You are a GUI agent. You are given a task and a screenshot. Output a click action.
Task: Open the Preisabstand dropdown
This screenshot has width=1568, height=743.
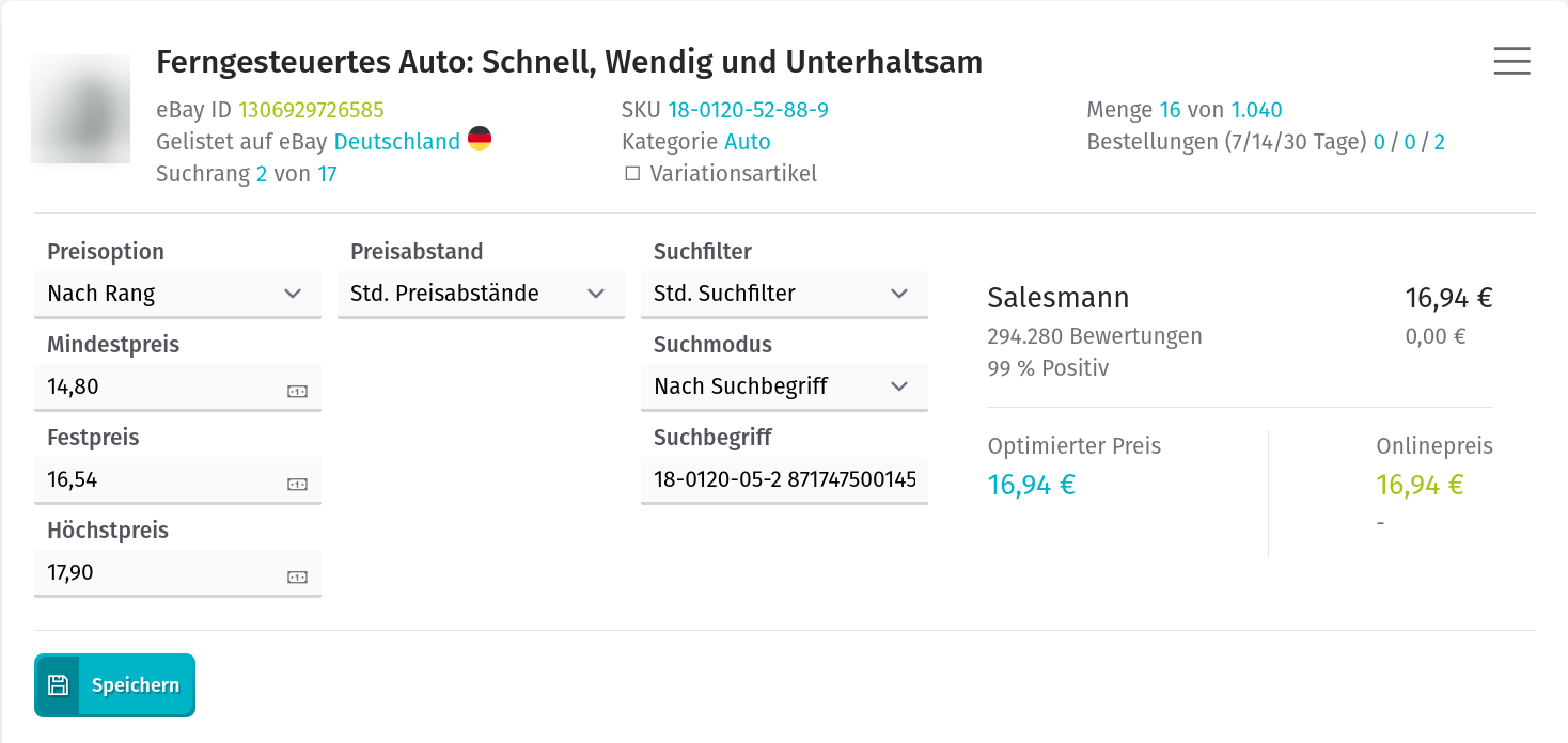click(481, 294)
